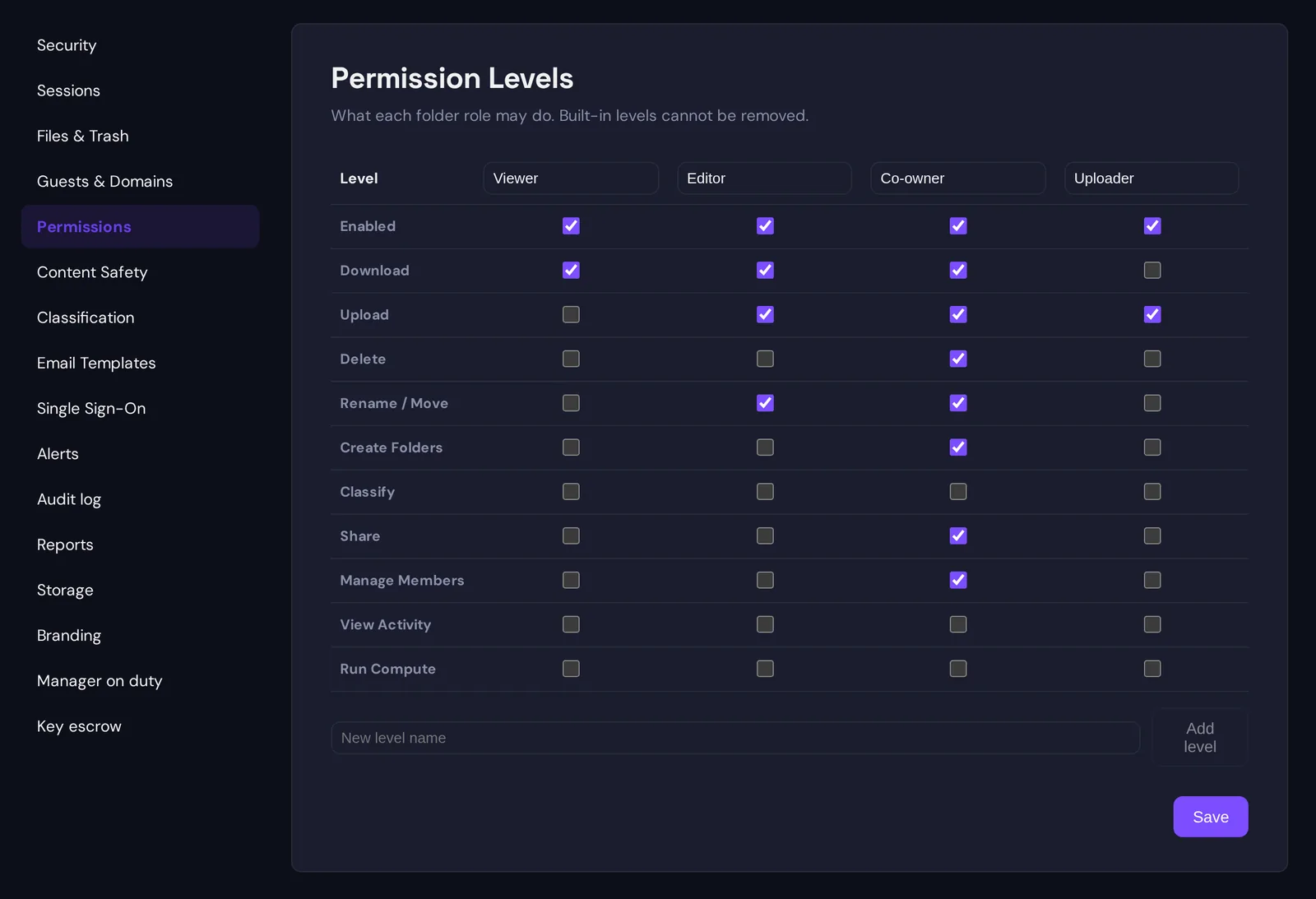The image size is (1316, 899).
Task: Enable Classify for Viewer
Action: [571, 492]
